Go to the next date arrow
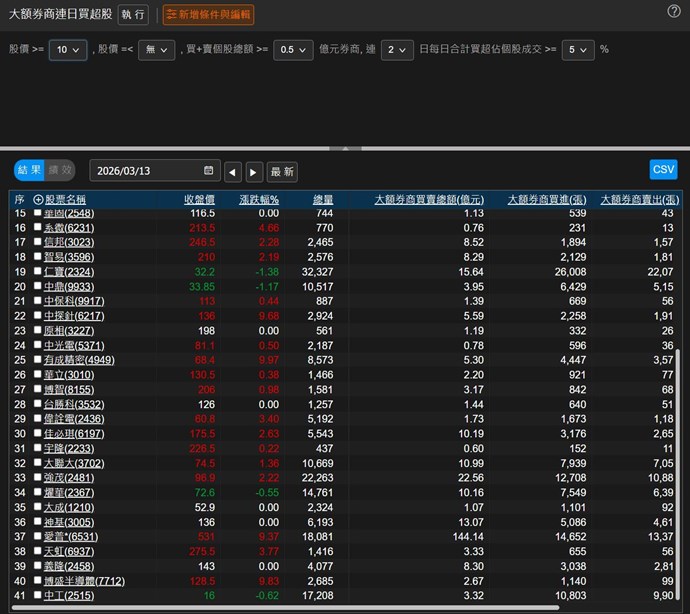The height and width of the screenshot is (614, 690). click(x=253, y=172)
